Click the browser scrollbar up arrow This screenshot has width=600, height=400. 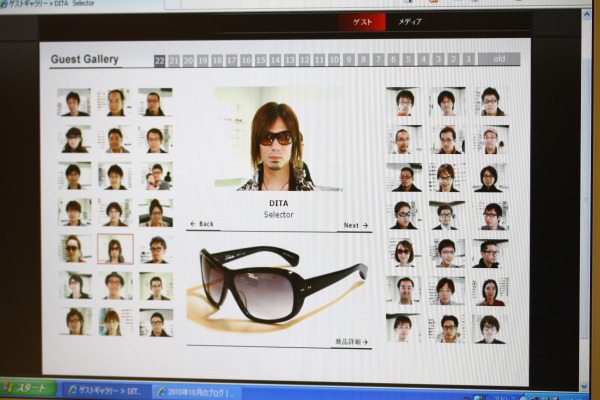(x=586, y=15)
